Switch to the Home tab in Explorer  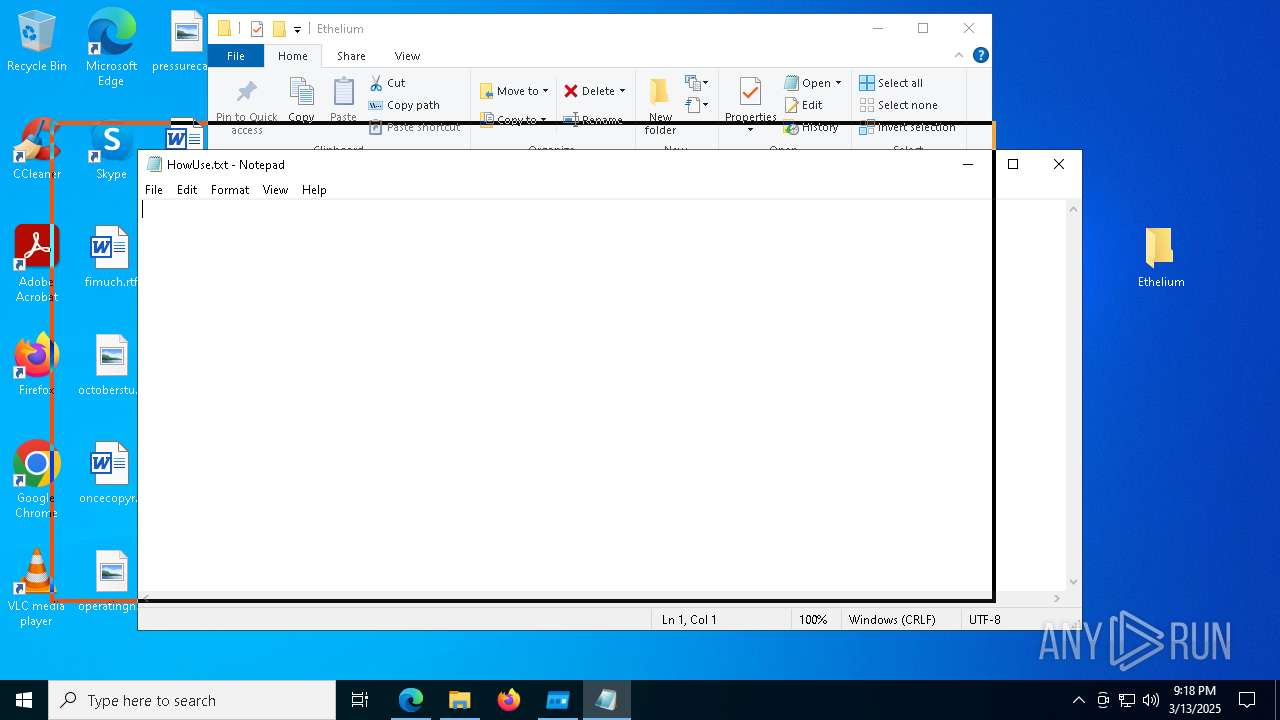(x=293, y=56)
